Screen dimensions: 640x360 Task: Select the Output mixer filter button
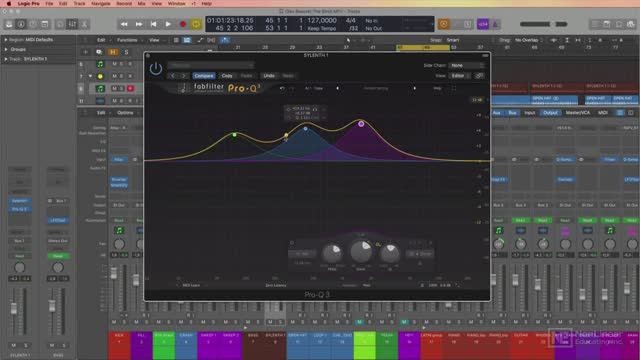[x=550, y=113]
